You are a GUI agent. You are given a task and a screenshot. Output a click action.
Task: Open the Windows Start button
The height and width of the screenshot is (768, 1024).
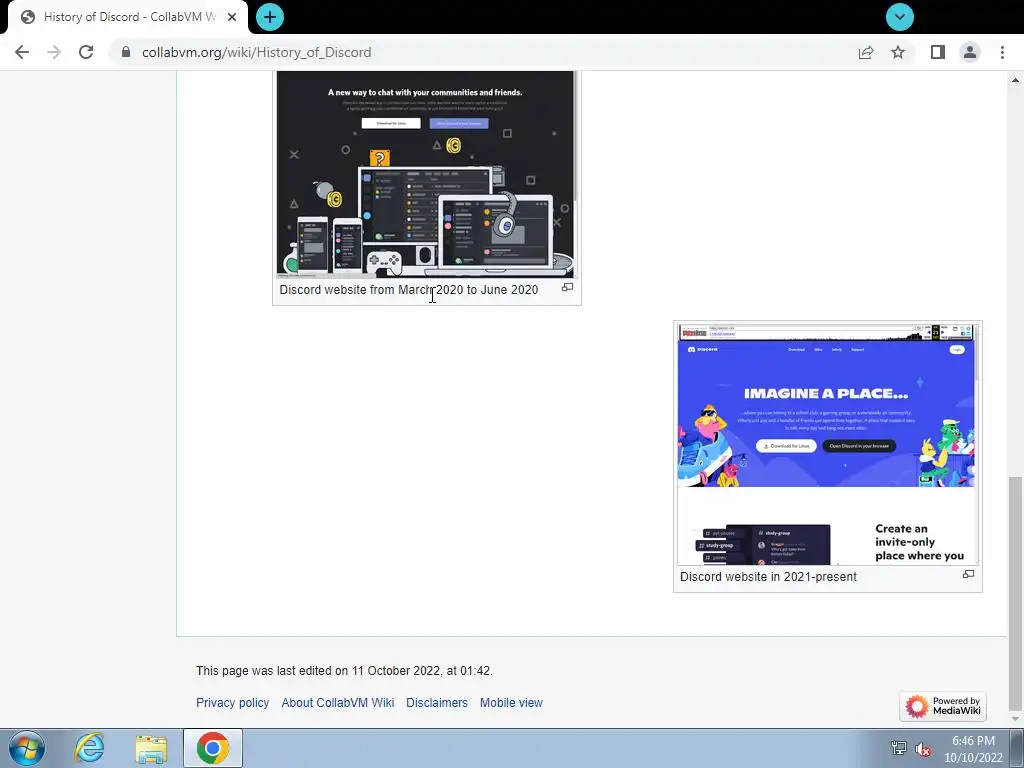pos(26,748)
